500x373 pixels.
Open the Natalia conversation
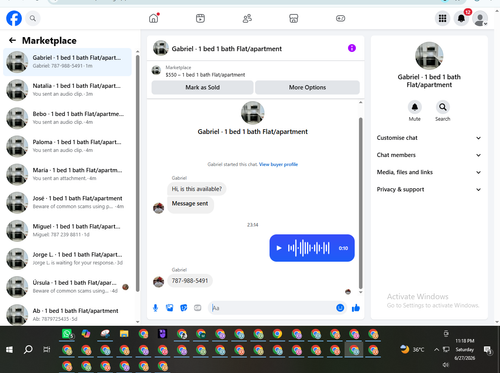coord(67,90)
